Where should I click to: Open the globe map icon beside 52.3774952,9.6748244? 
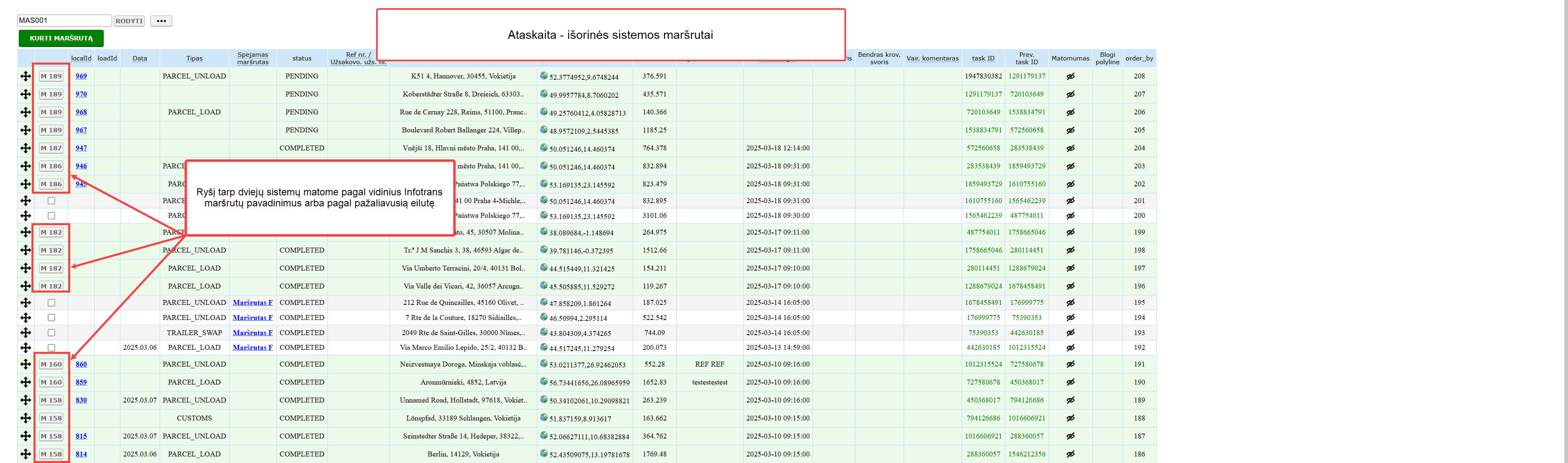(543, 76)
